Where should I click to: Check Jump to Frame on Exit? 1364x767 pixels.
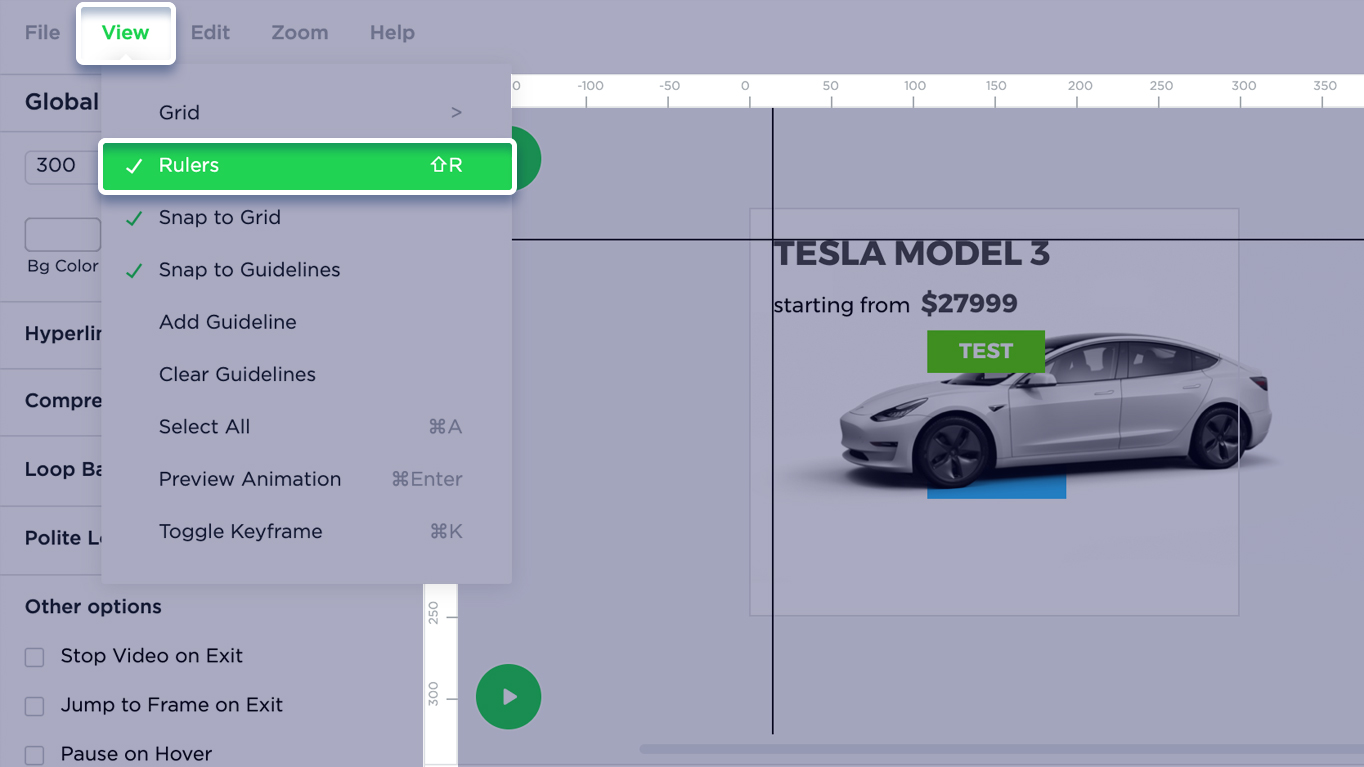[35, 706]
